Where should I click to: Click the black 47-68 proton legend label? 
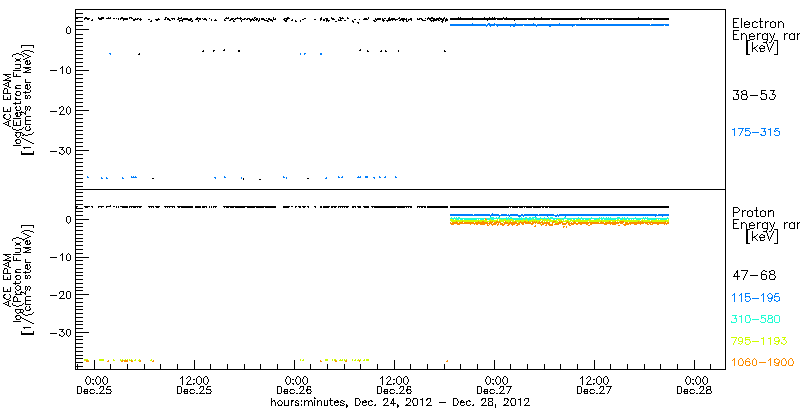pos(754,276)
